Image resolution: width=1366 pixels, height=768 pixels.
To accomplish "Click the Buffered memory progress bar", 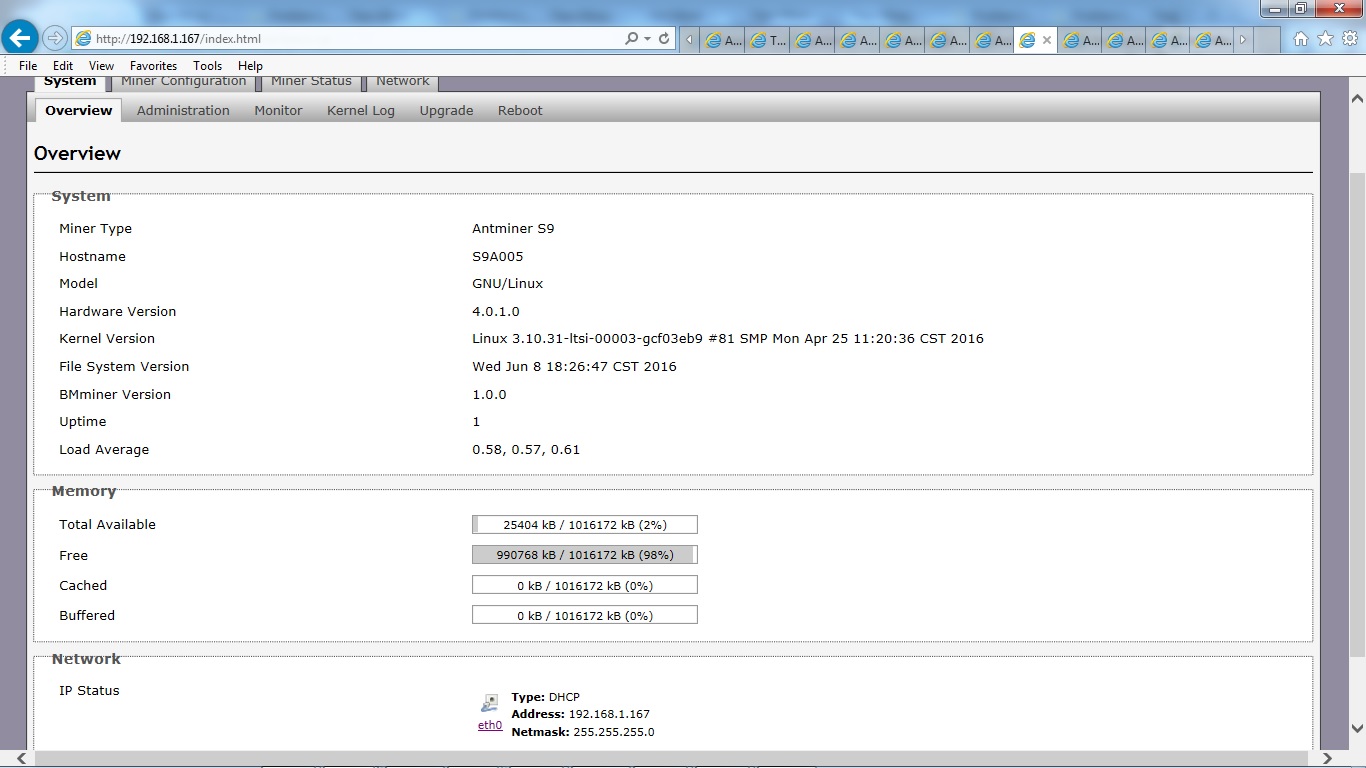I will click(x=585, y=615).
